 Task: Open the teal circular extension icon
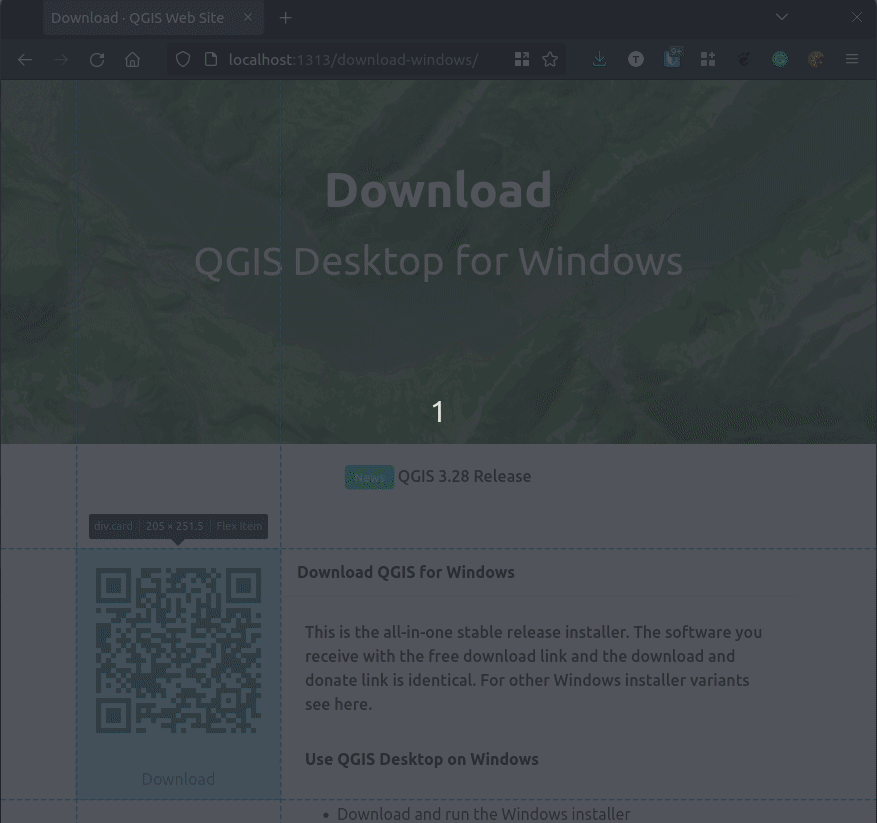pos(780,59)
